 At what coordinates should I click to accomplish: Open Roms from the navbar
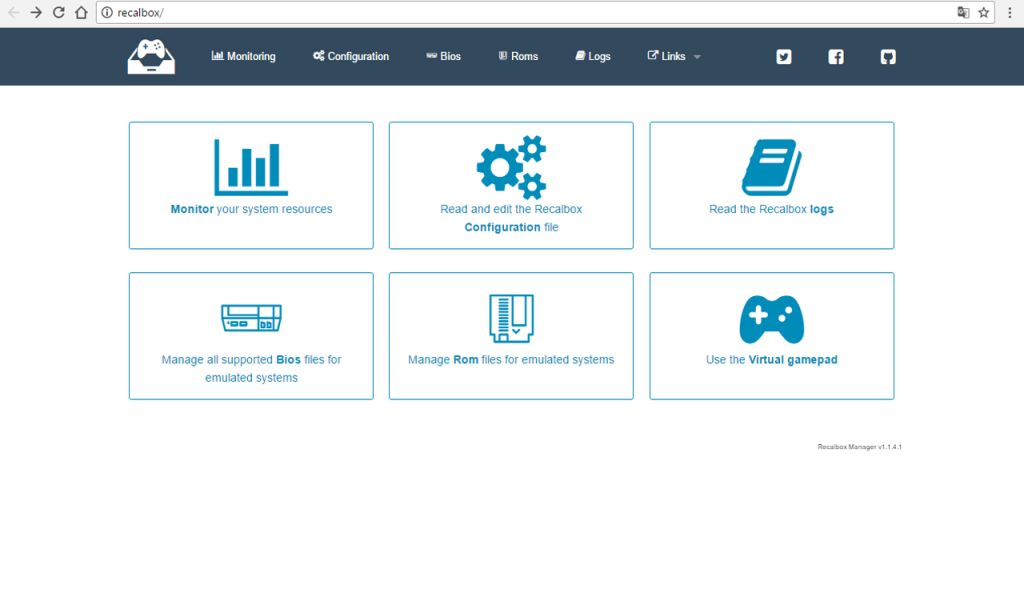(518, 57)
